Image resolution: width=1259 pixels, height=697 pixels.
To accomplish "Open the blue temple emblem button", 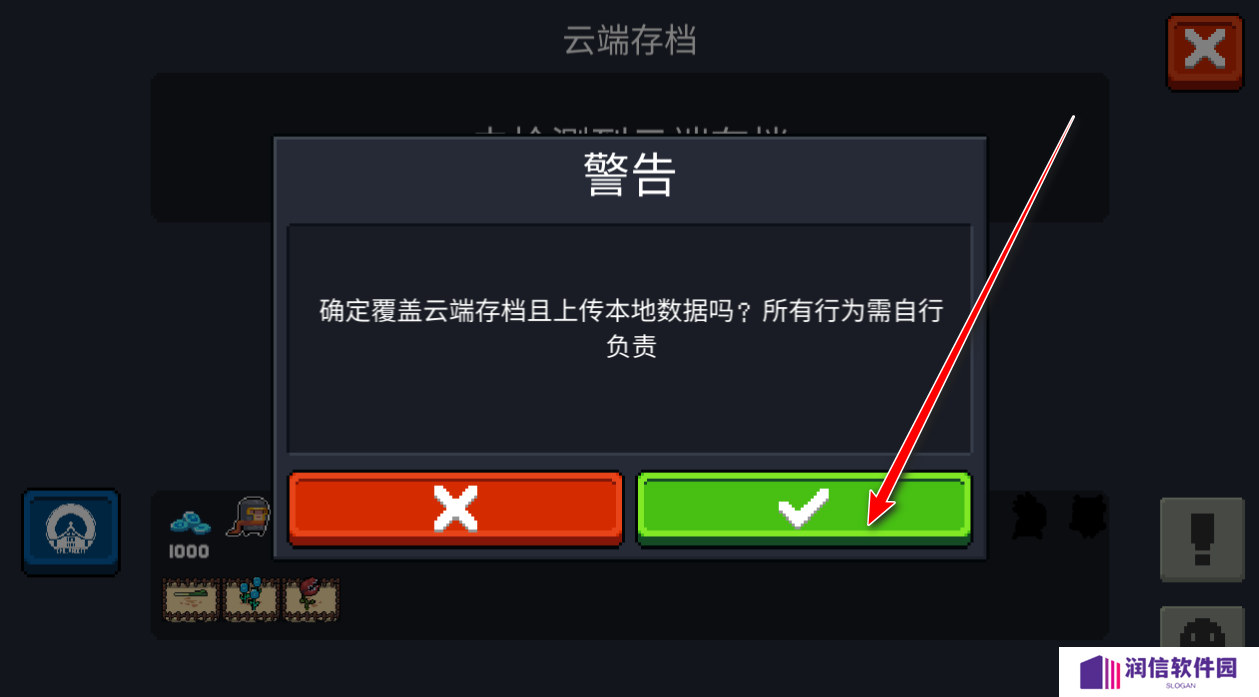I will (71, 532).
